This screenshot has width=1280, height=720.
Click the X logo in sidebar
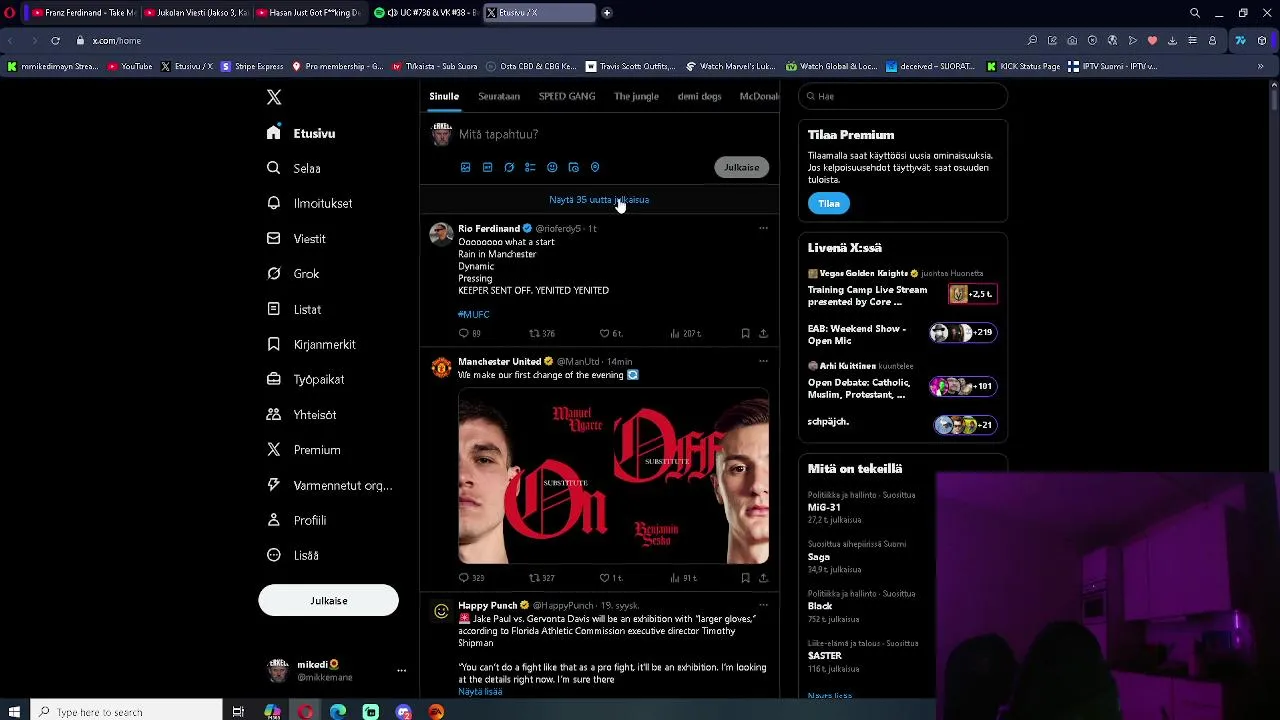tap(274, 97)
